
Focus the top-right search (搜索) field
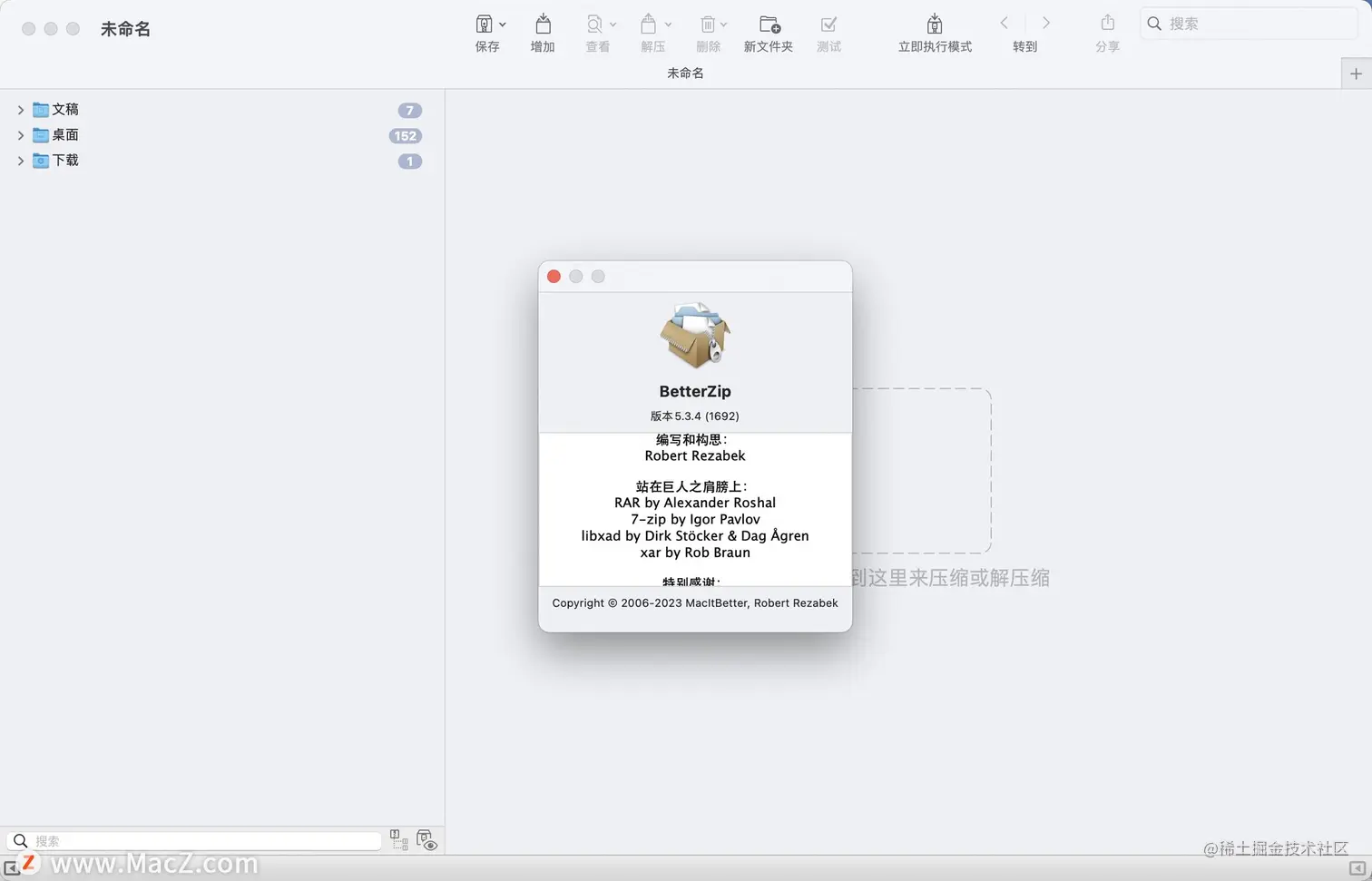click(1249, 24)
